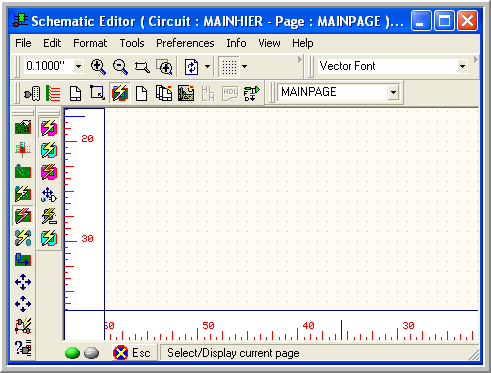Click the lightning over teal pads icon
Screen dimensions: 491x373
click(23, 238)
